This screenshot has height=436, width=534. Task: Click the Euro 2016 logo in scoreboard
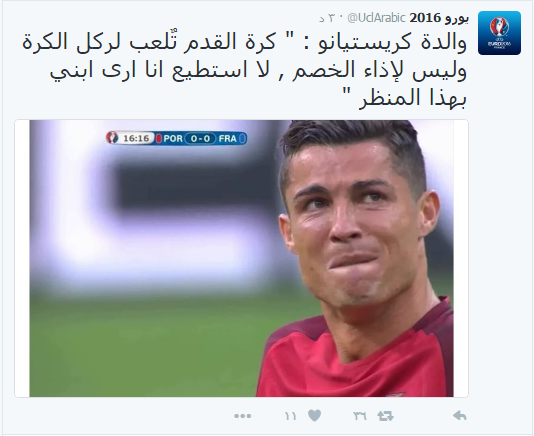[112, 138]
